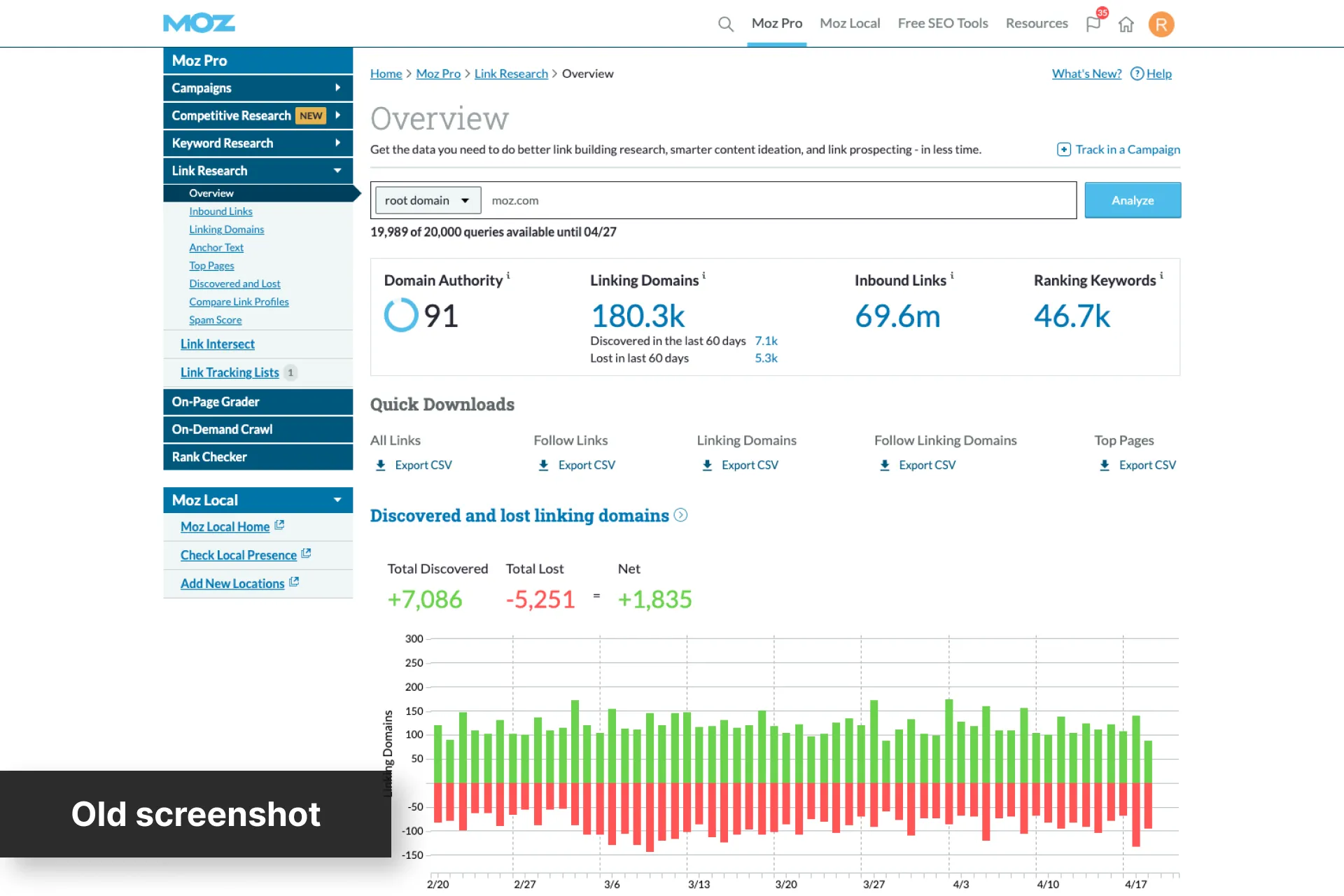Select Overview item in sidebar
This screenshot has width=1344, height=896.
(258, 193)
